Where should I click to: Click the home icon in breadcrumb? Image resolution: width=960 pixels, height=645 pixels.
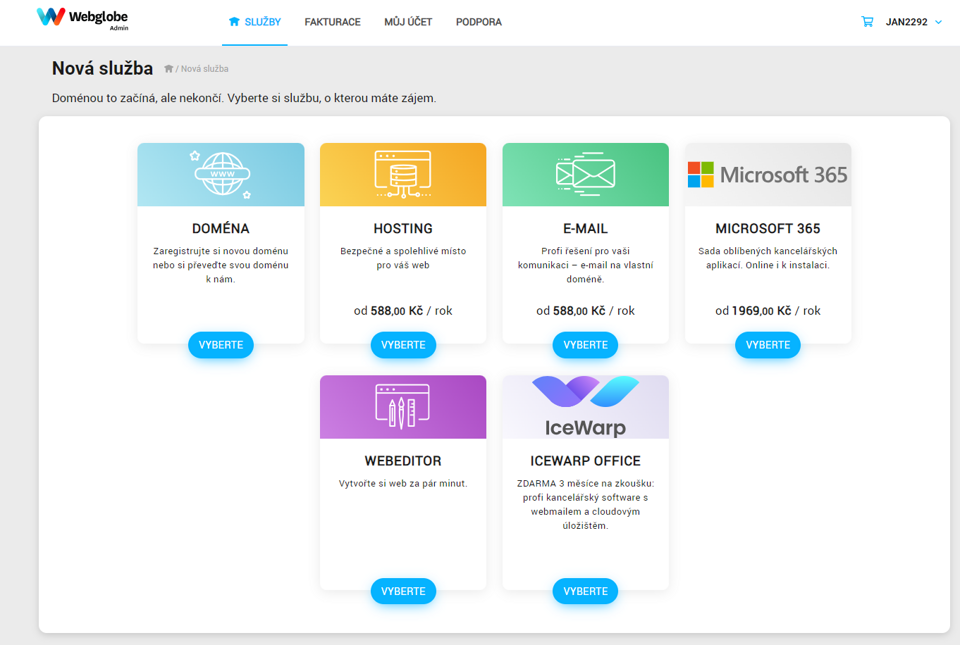tap(168, 69)
